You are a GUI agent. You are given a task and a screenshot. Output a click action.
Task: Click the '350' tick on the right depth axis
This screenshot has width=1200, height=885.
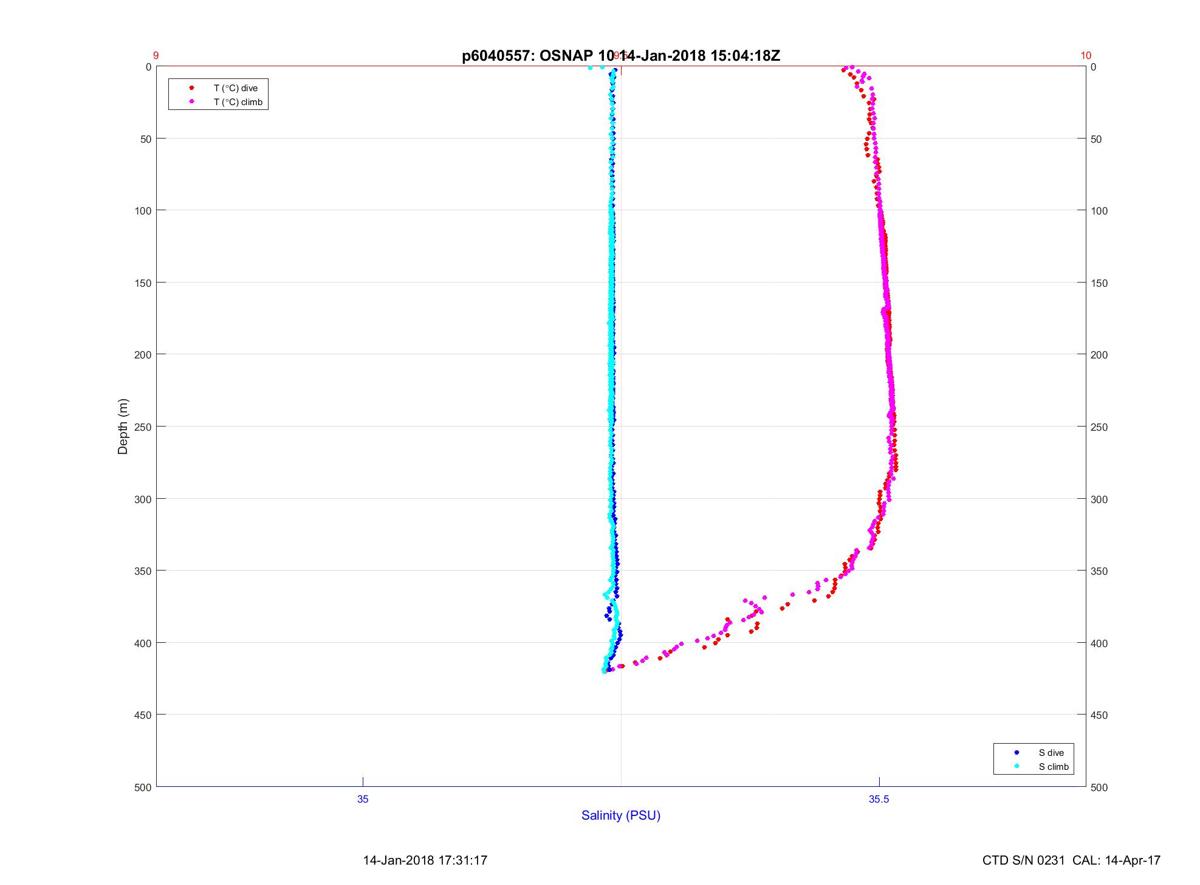(1100, 571)
